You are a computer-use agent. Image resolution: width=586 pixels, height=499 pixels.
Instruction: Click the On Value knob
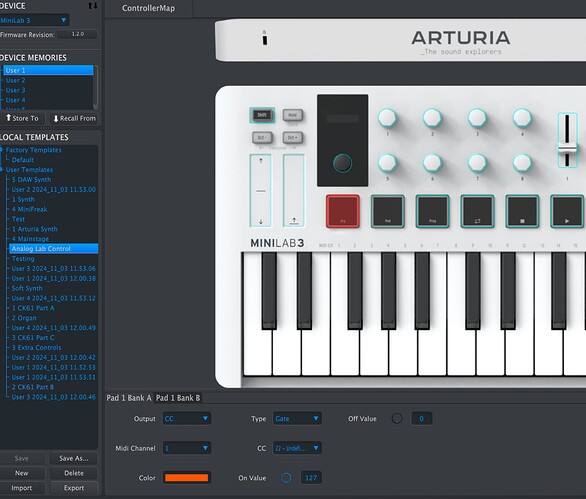pos(286,478)
